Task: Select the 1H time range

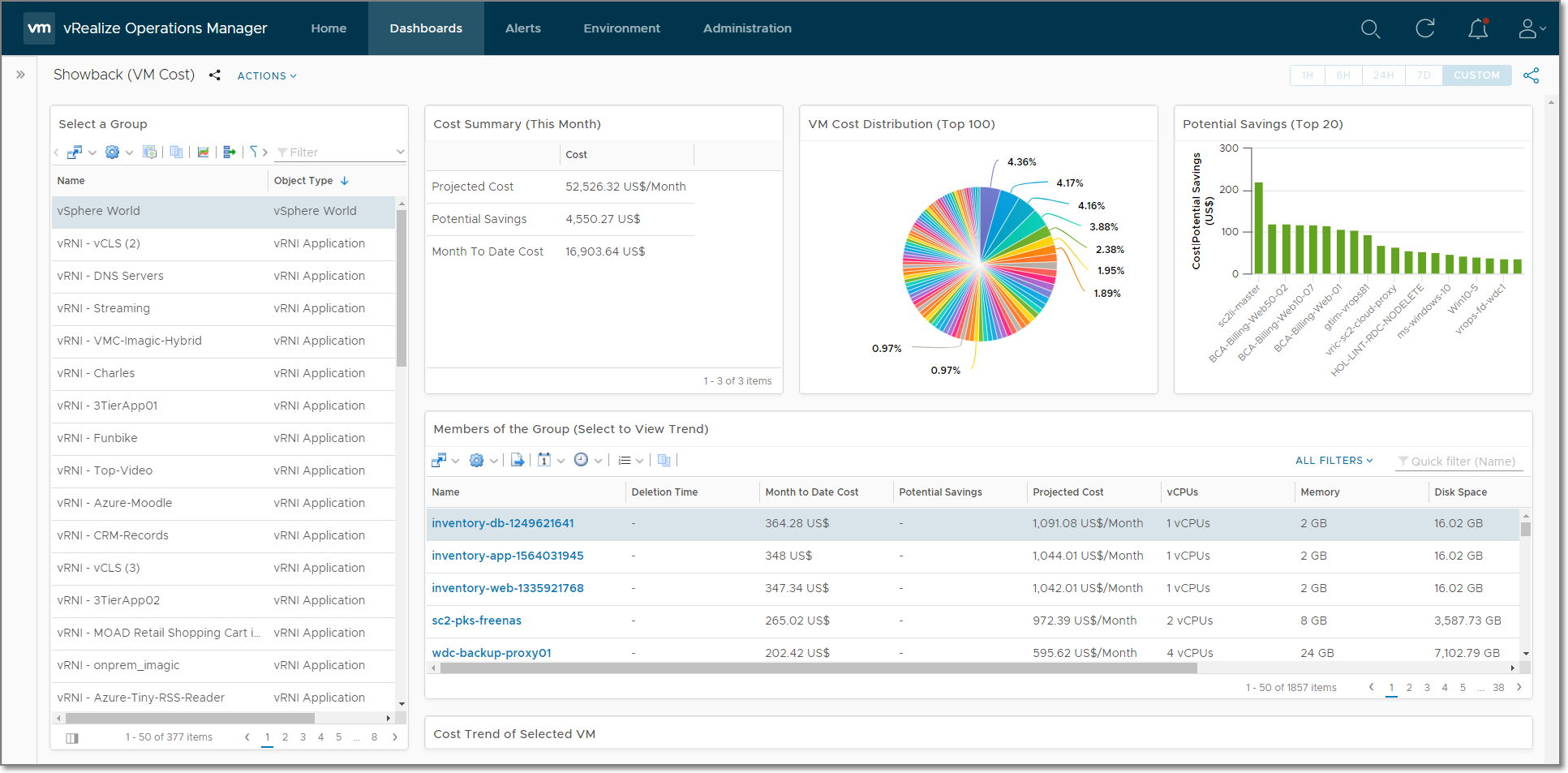Action: click(x=1308, y=75)
